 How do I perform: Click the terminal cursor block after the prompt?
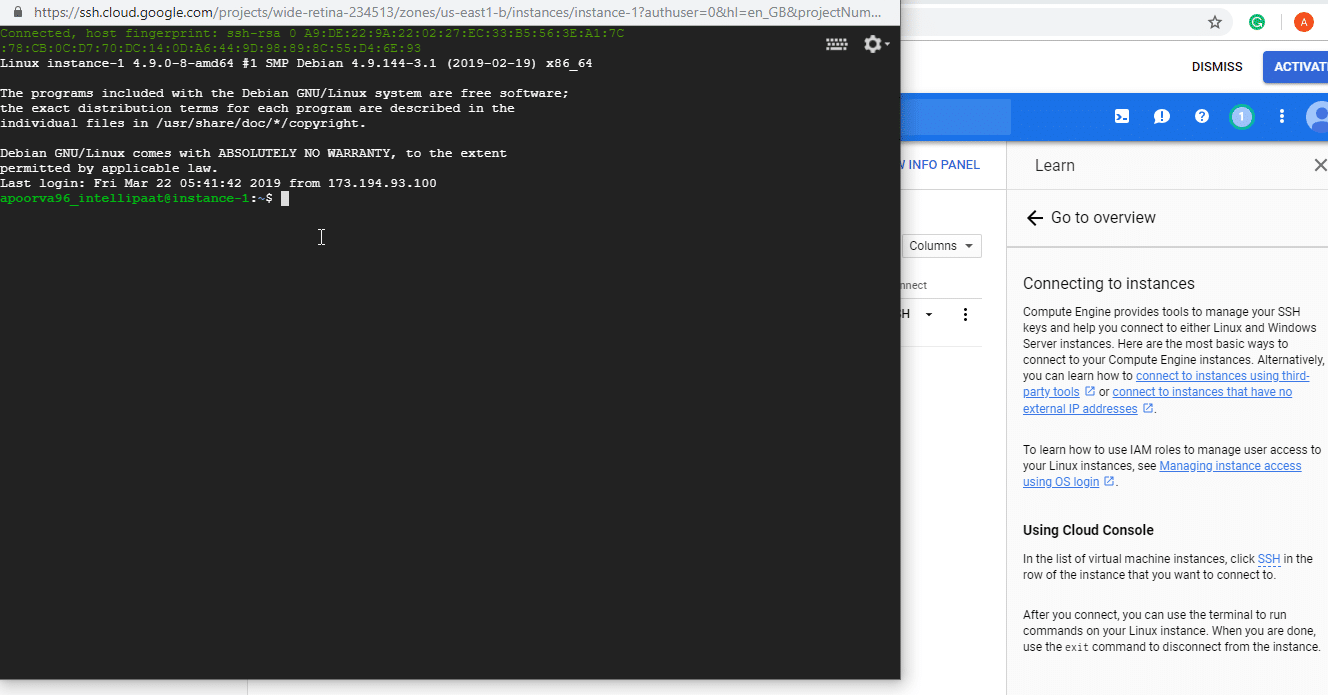click(x=285, y=199)
